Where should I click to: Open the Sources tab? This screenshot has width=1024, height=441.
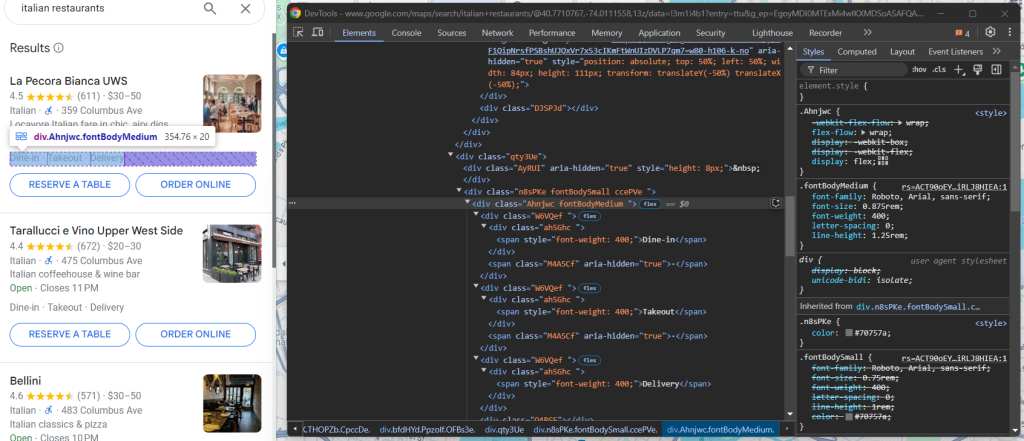(451, 33)
